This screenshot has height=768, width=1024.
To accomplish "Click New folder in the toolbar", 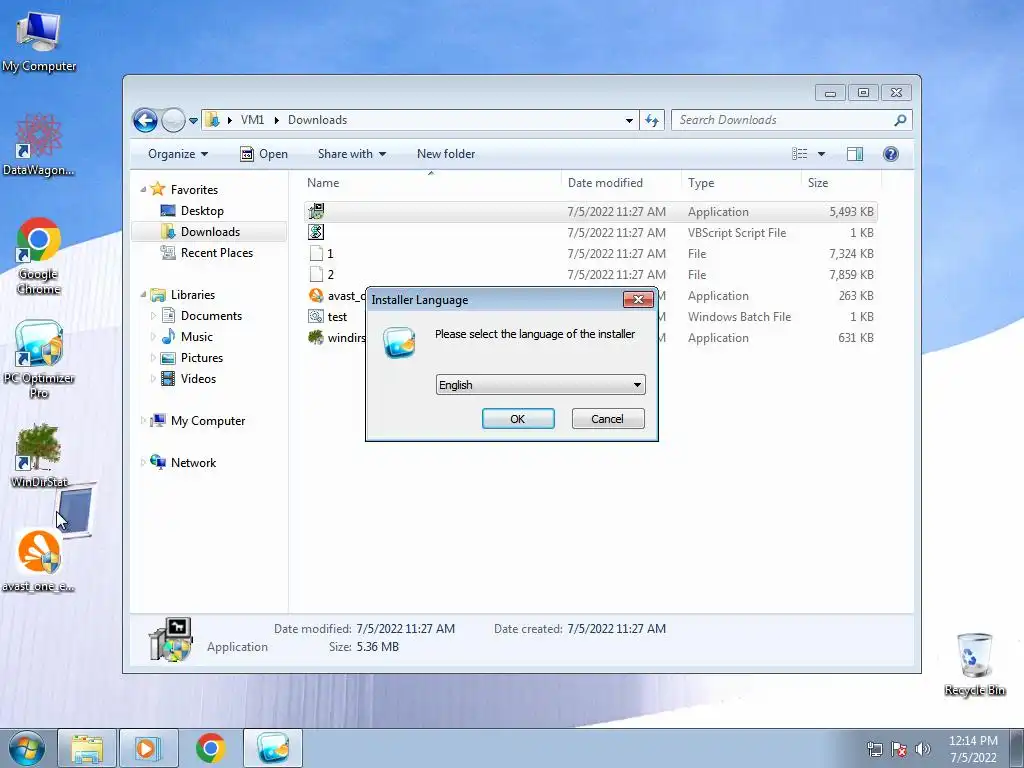I will [446, 153].
